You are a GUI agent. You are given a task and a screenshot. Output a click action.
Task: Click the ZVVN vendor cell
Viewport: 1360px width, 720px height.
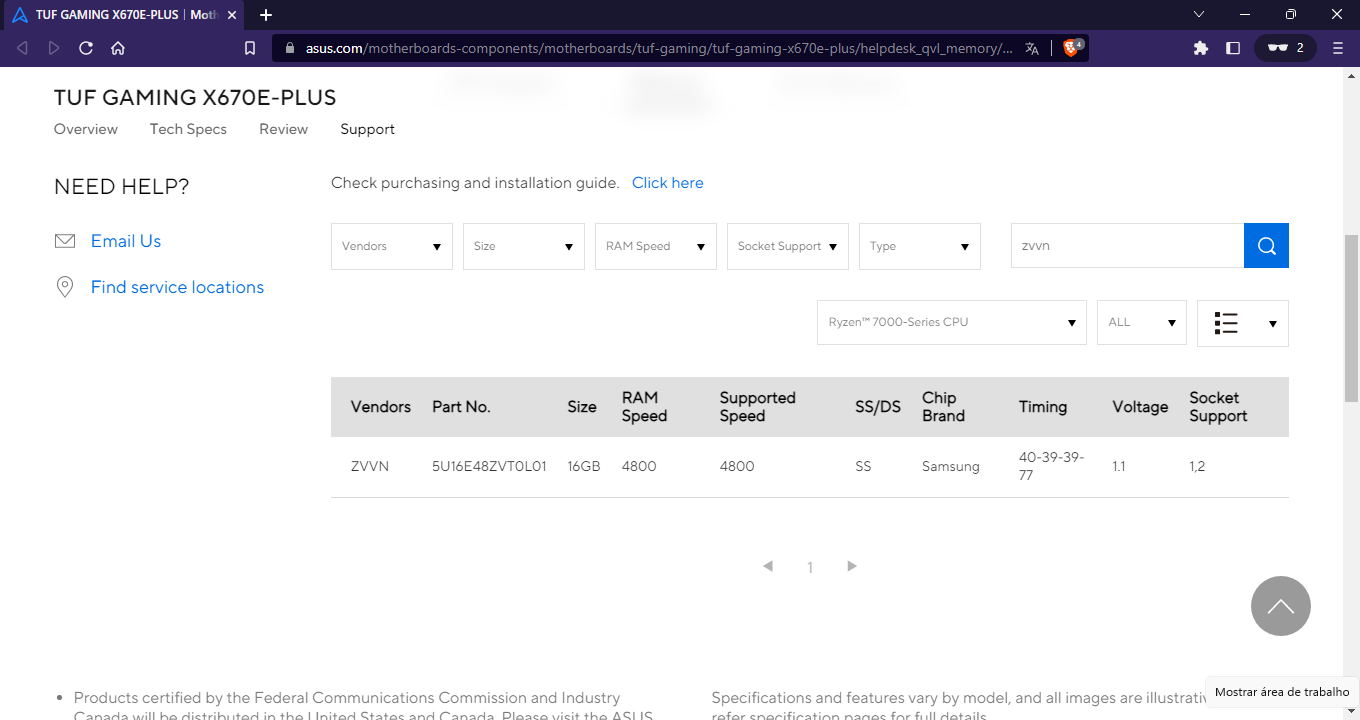370,466
